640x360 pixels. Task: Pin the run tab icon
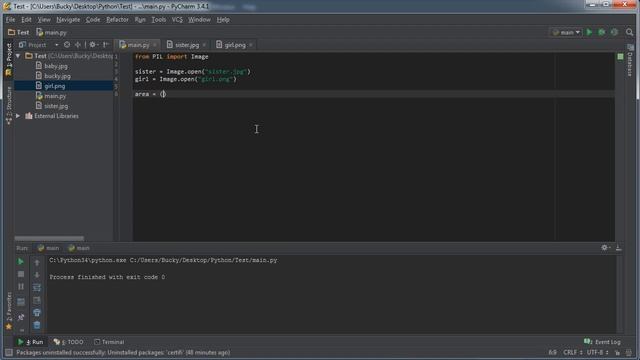point(21,317)
